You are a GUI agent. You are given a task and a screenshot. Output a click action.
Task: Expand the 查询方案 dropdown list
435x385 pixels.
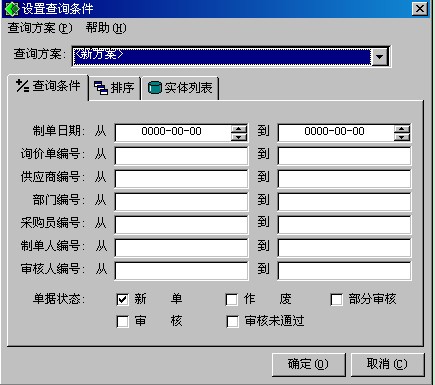pyautogui.click(x=379, y=57)
